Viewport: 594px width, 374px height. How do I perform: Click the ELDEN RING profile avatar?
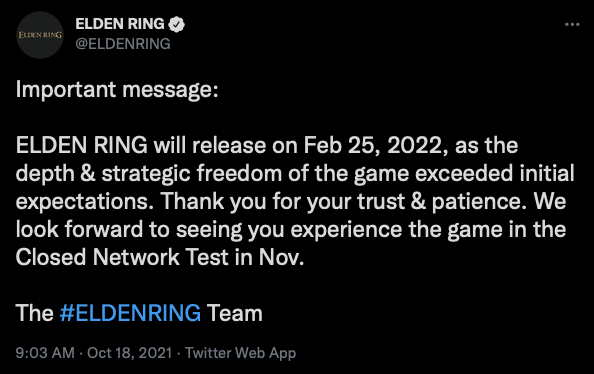pyautogui.click(x=40, y=35)
